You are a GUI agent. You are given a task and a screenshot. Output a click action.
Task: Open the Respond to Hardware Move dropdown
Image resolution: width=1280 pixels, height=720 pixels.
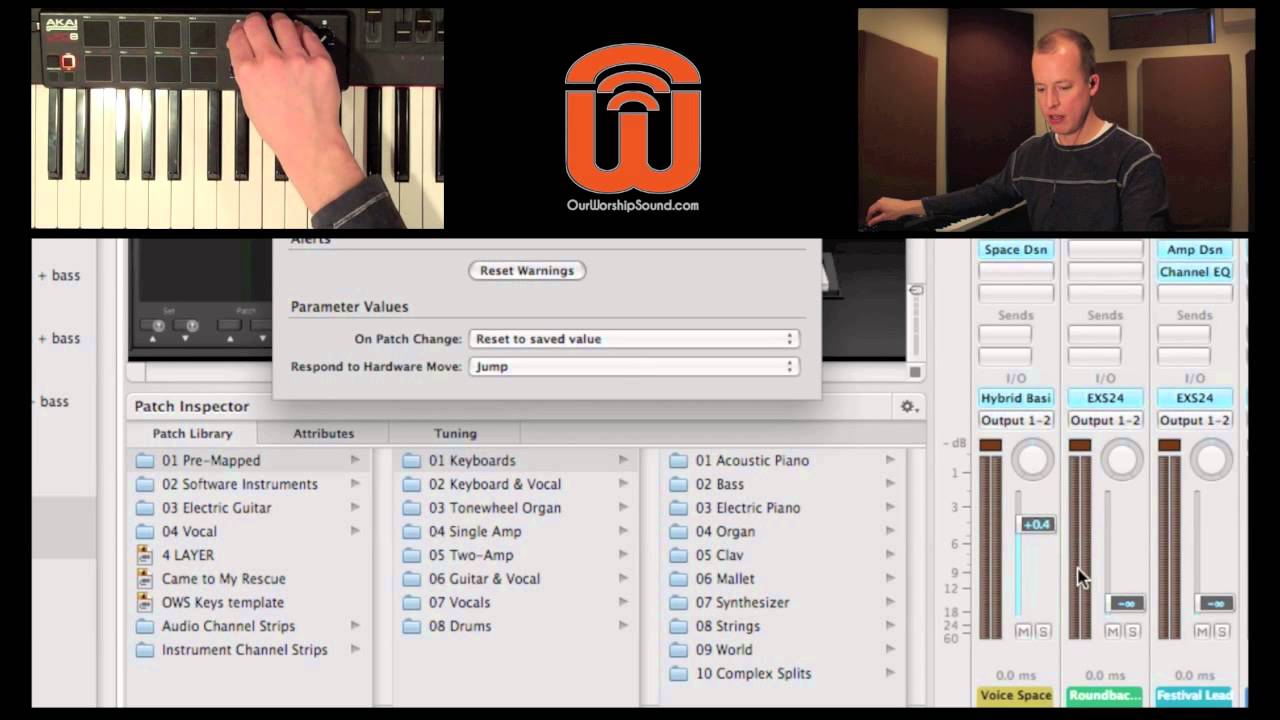(633, 367)
